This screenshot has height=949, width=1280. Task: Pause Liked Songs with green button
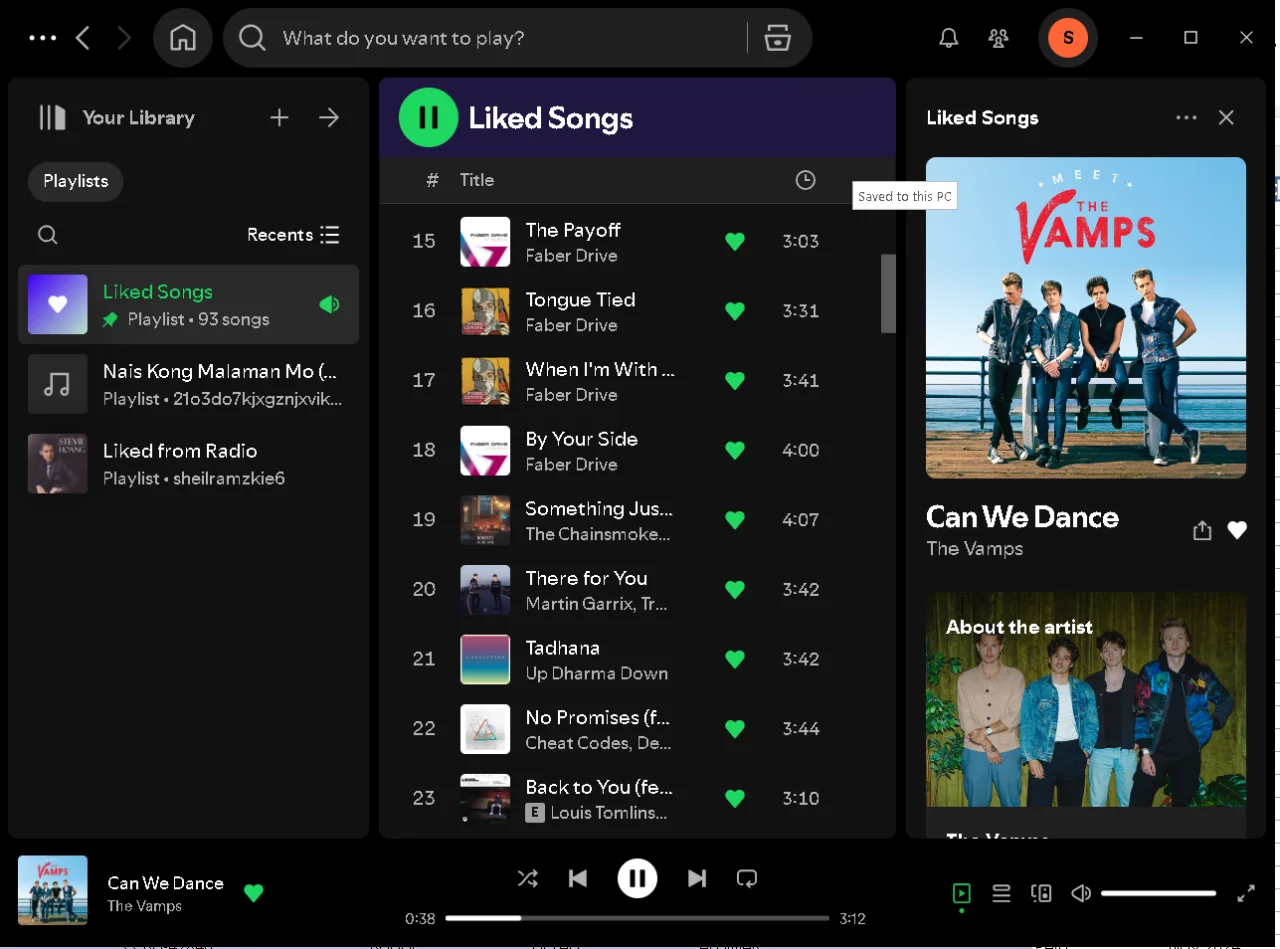428,118
